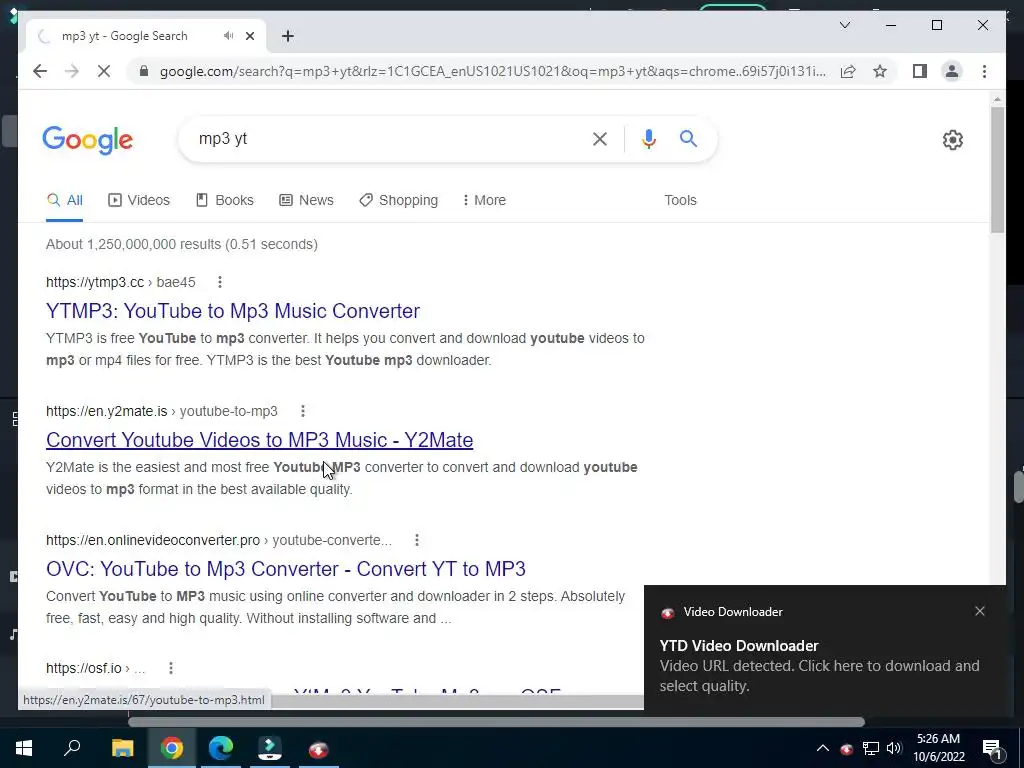Launch Microsoft Edge from taskbar

point(221,748)
